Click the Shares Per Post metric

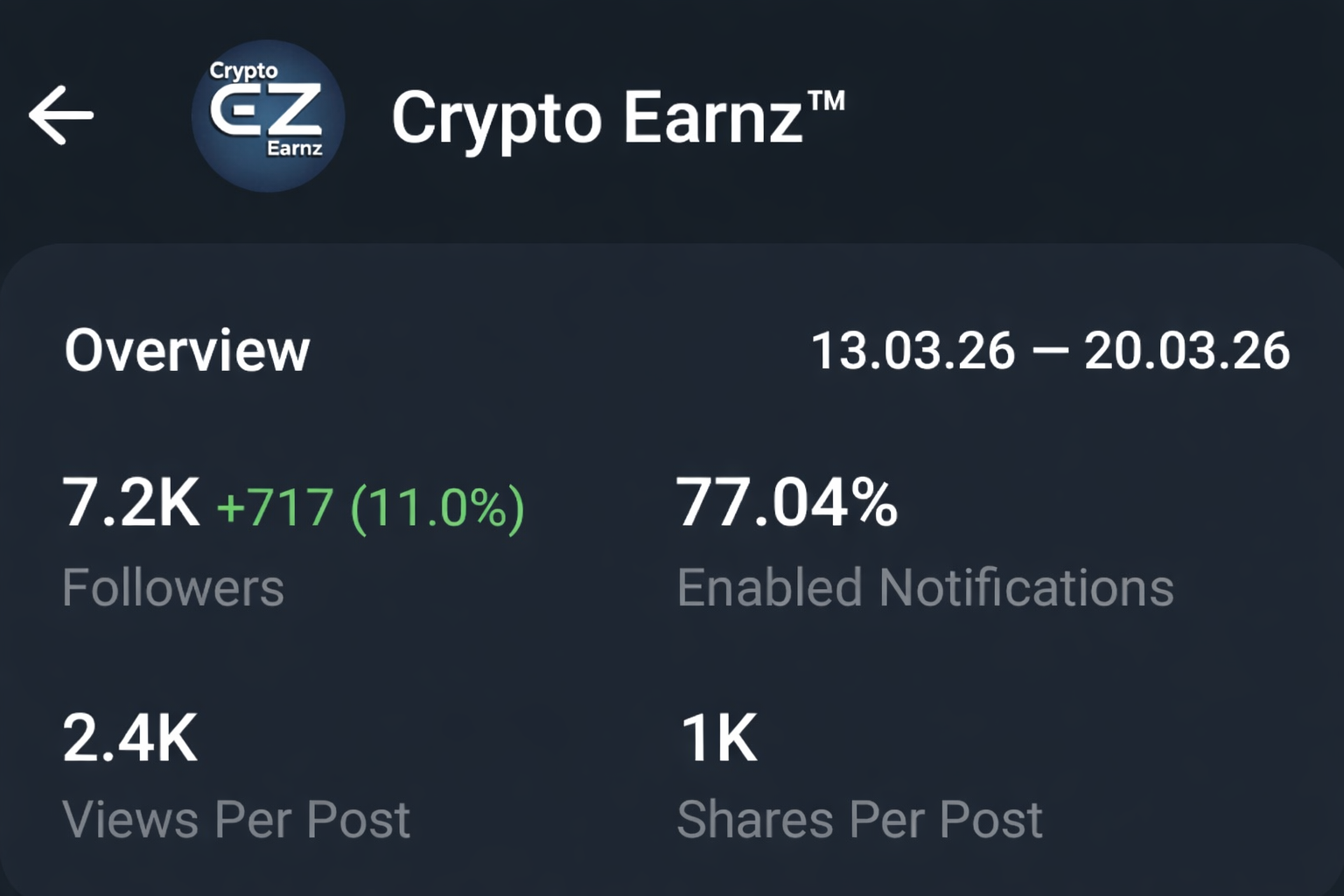862,818
